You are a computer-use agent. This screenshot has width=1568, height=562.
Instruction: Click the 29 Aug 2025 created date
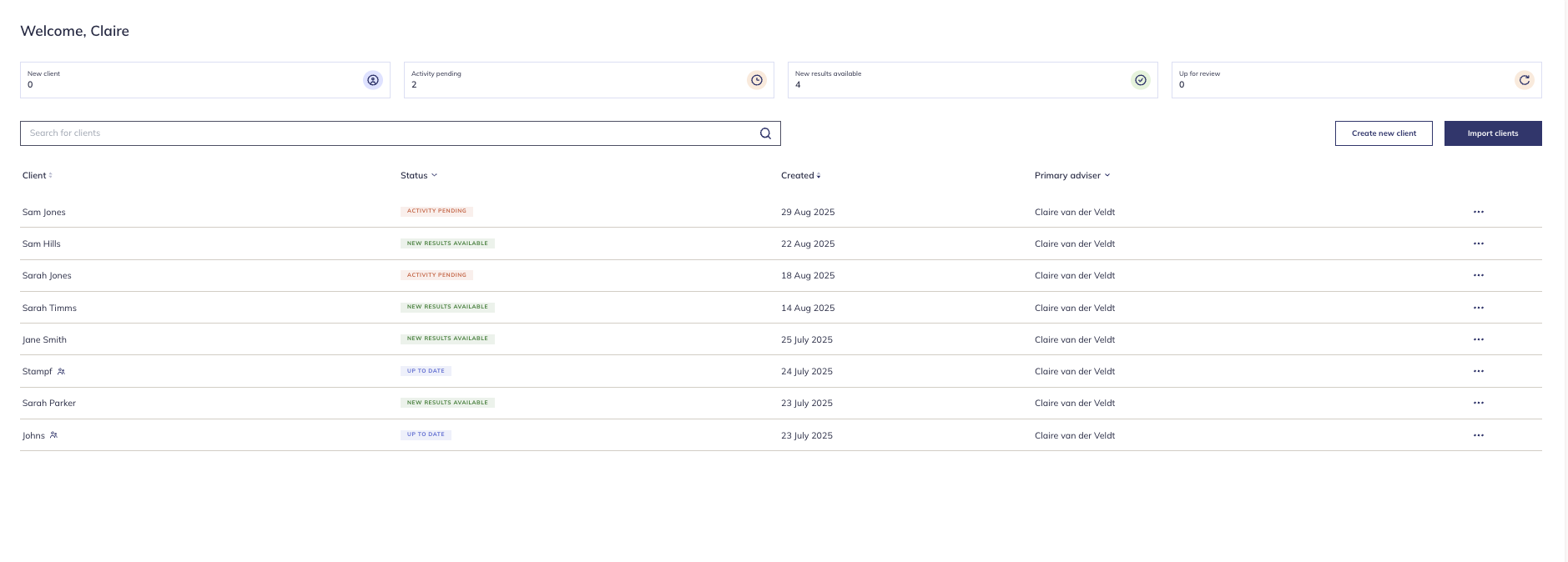(808, 212)
